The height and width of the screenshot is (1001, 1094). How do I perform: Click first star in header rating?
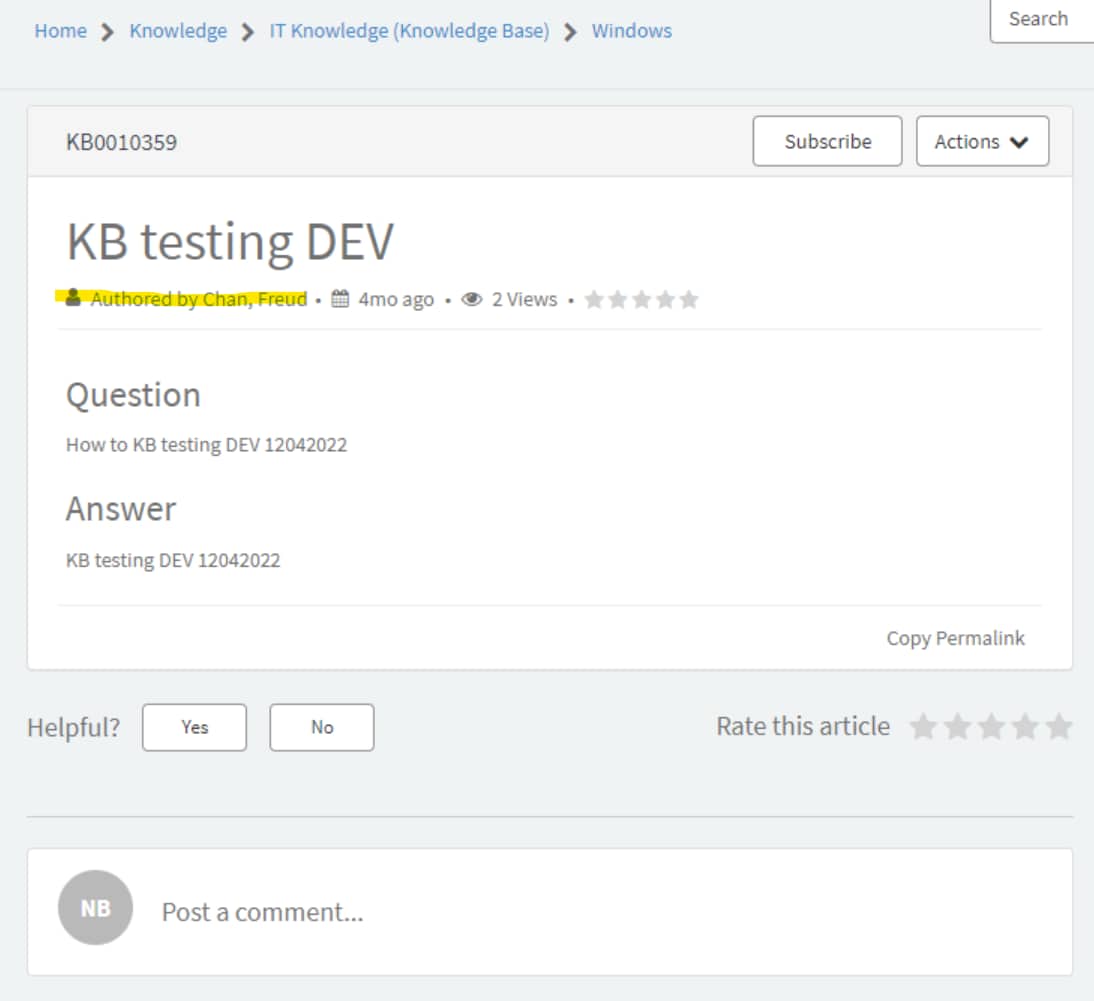point(594,299)
